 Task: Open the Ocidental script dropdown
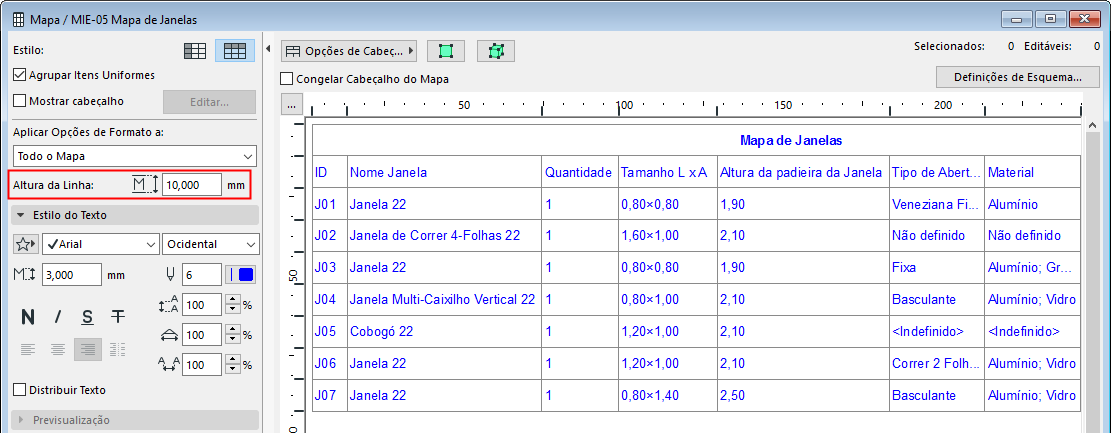(210, 244)
